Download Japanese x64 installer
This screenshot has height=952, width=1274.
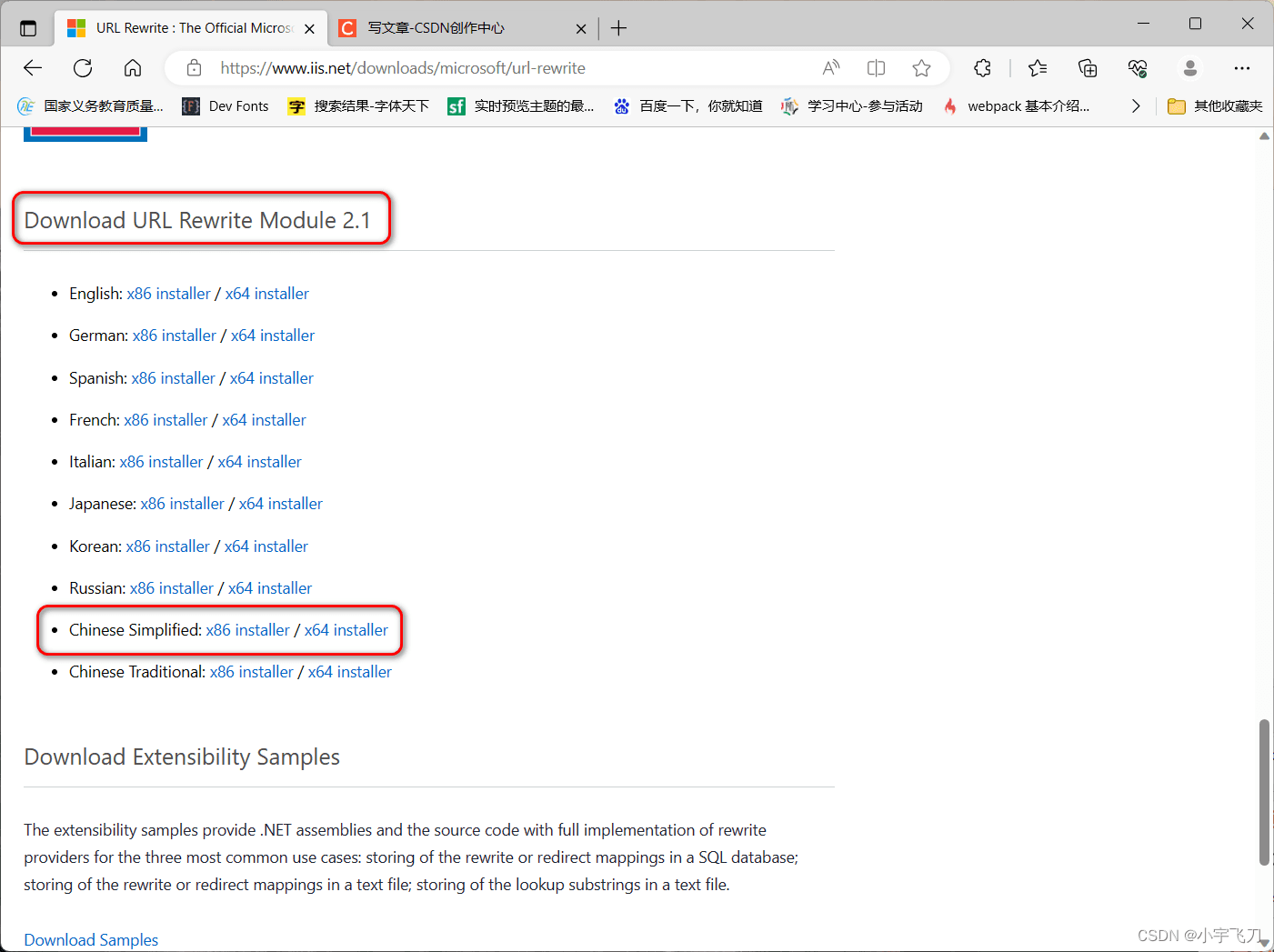point(281,504)
